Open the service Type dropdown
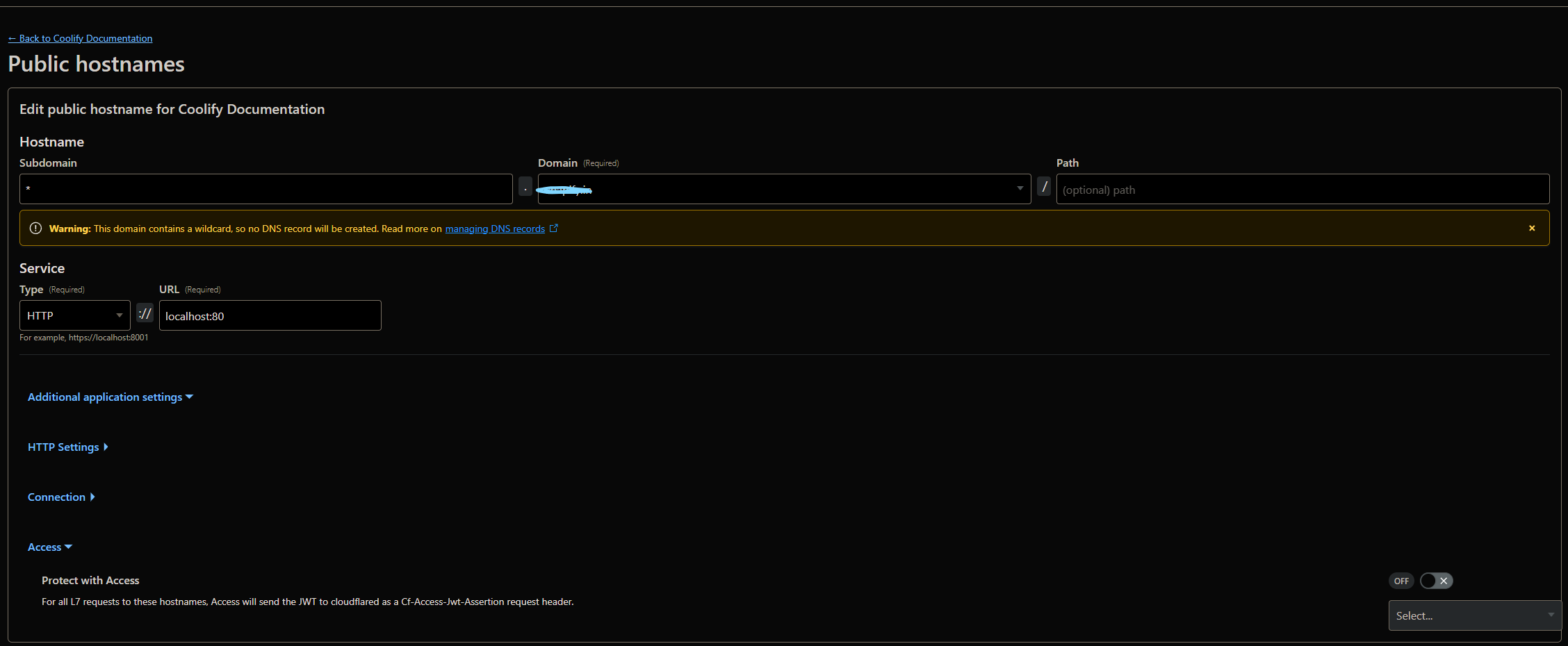The height and width of the screenshot is (646, 1568). [x=75, y=315]
